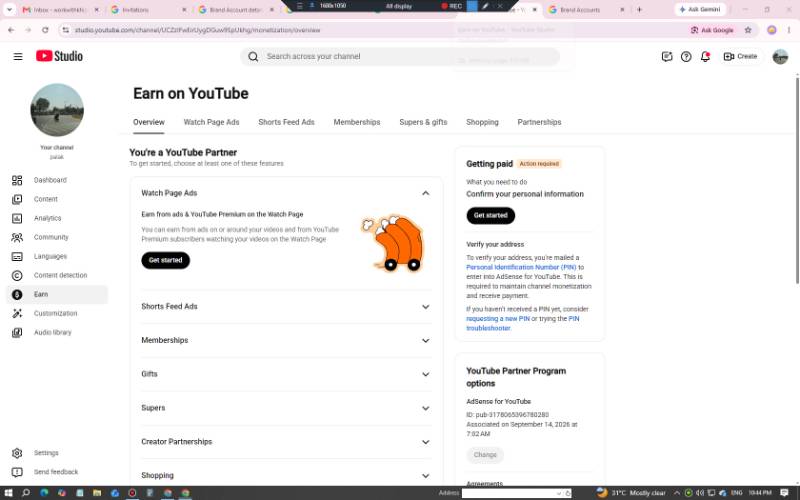Open the notifications bell

pos(705,57)
